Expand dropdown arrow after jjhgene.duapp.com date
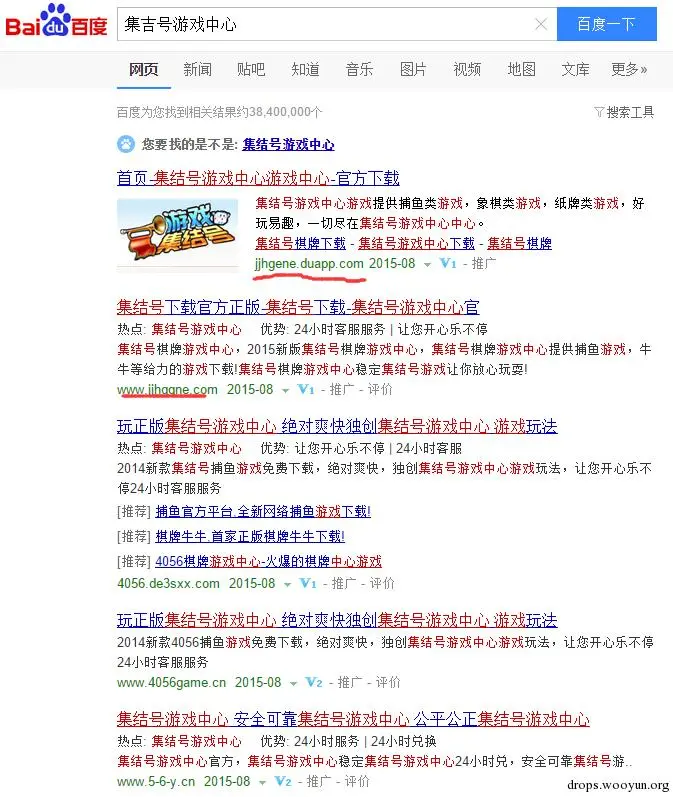 click(x=427, y=265)
